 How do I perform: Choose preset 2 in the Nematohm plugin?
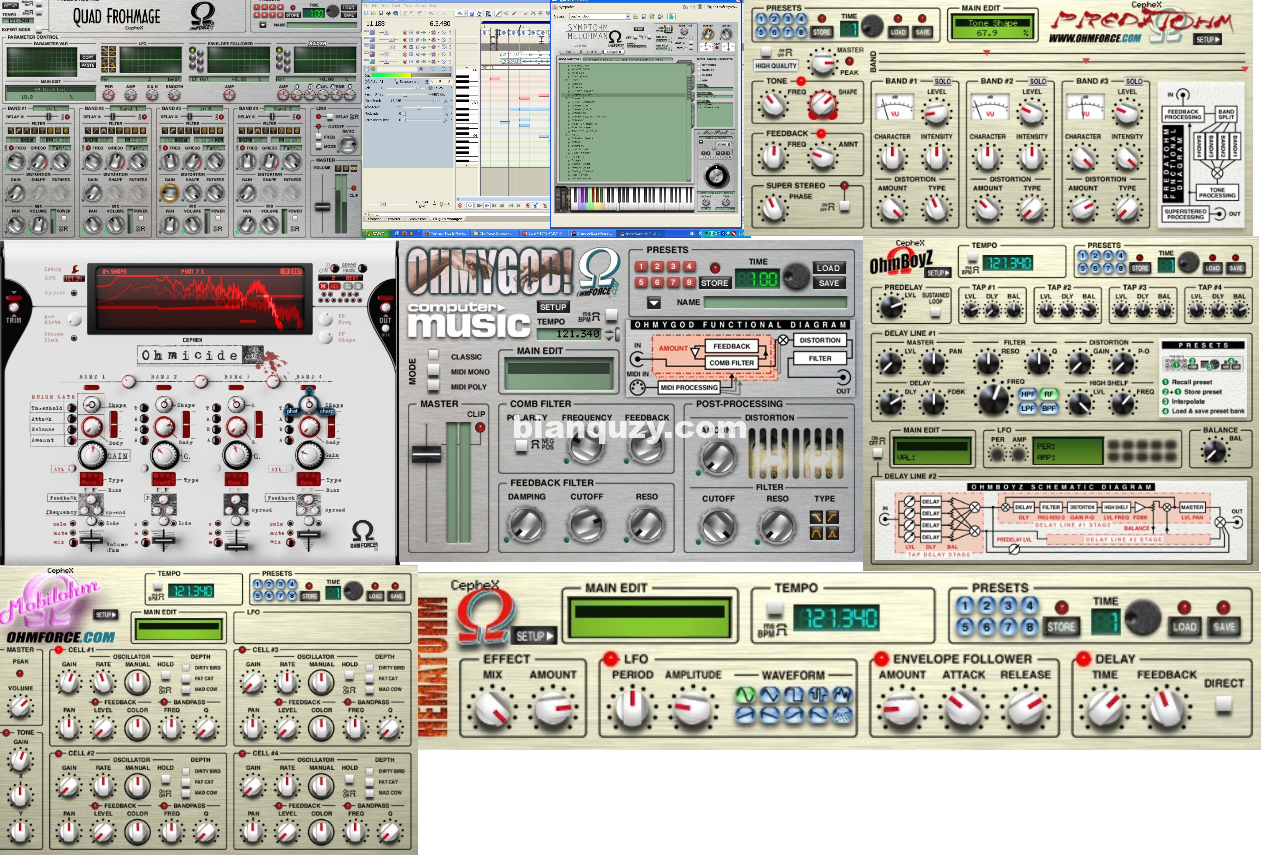pos(986,606)
